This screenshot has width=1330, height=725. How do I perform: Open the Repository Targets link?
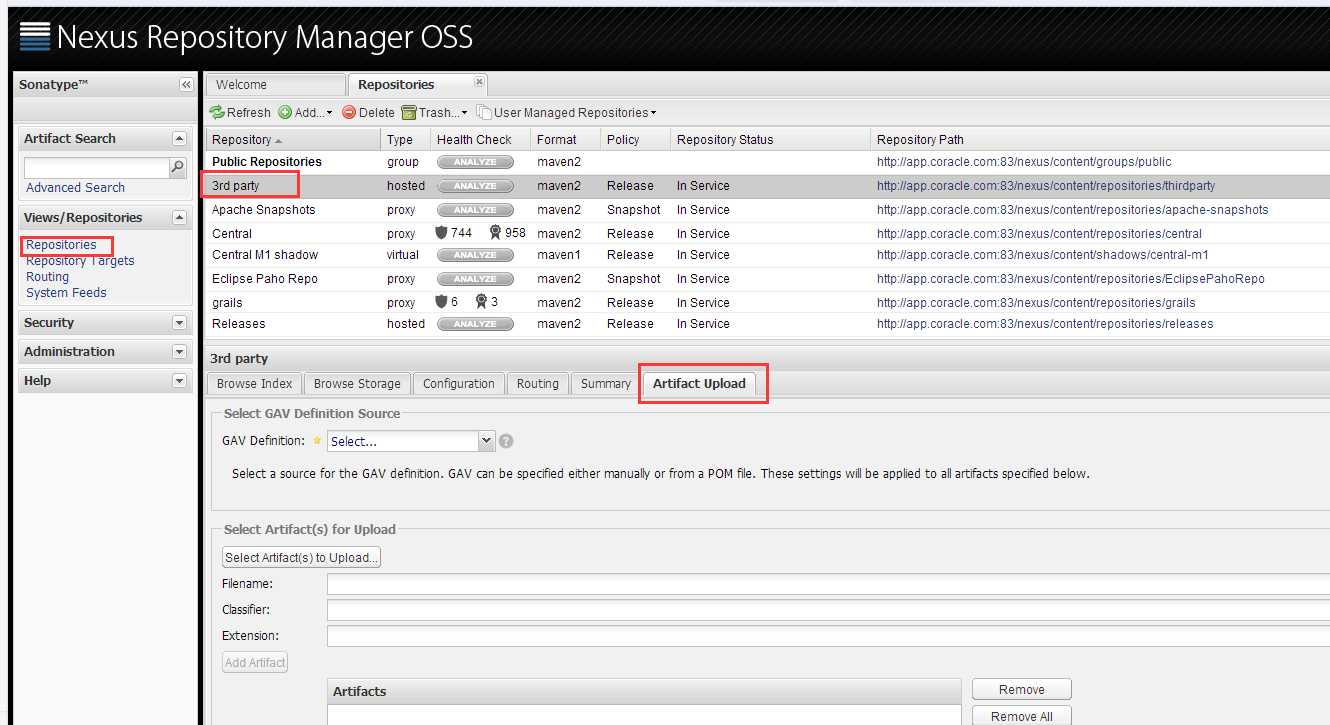point(80,261)
